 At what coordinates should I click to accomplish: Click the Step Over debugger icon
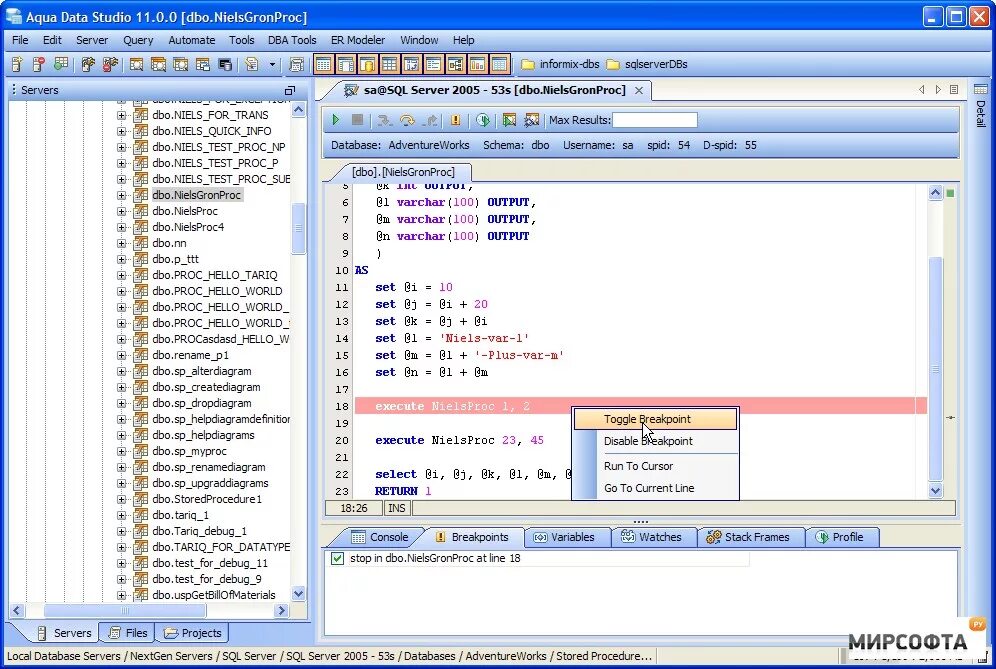point(407,119)
